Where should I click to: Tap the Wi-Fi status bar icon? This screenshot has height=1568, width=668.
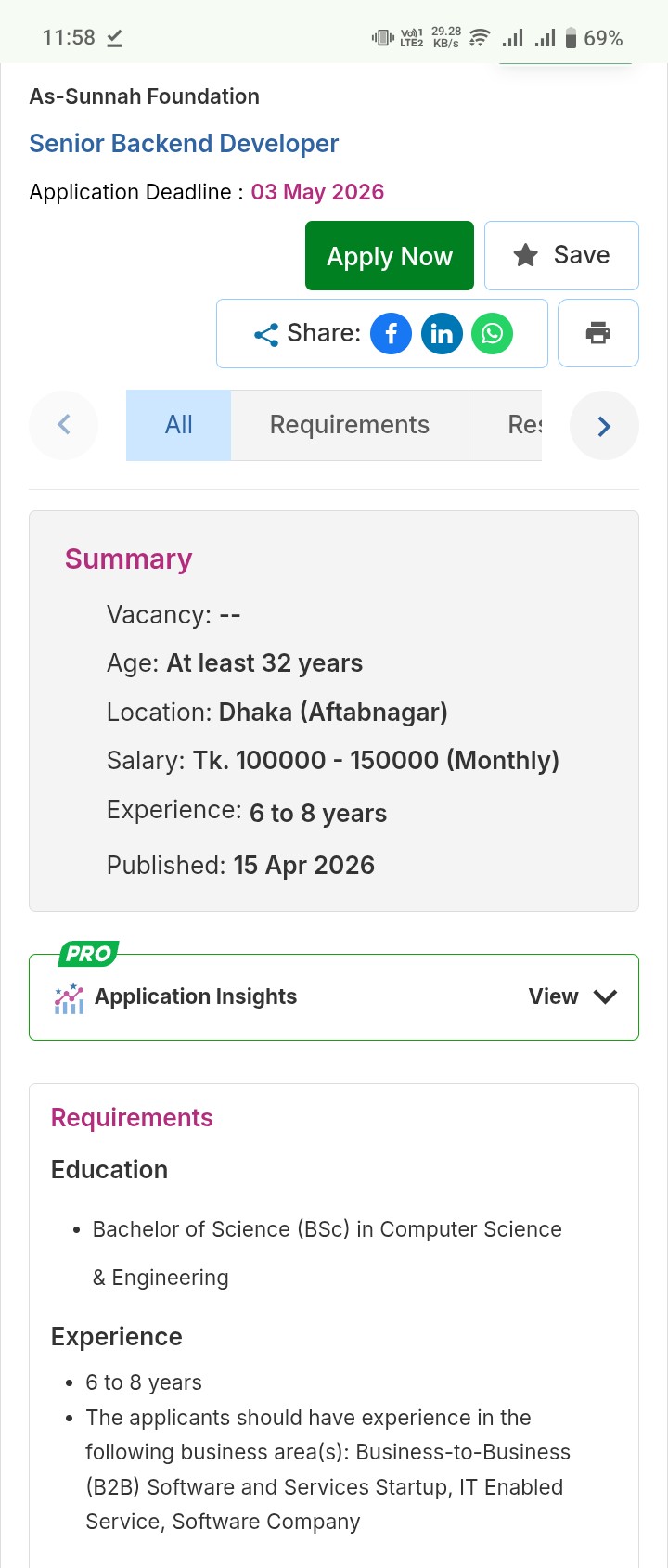point(480,38)
